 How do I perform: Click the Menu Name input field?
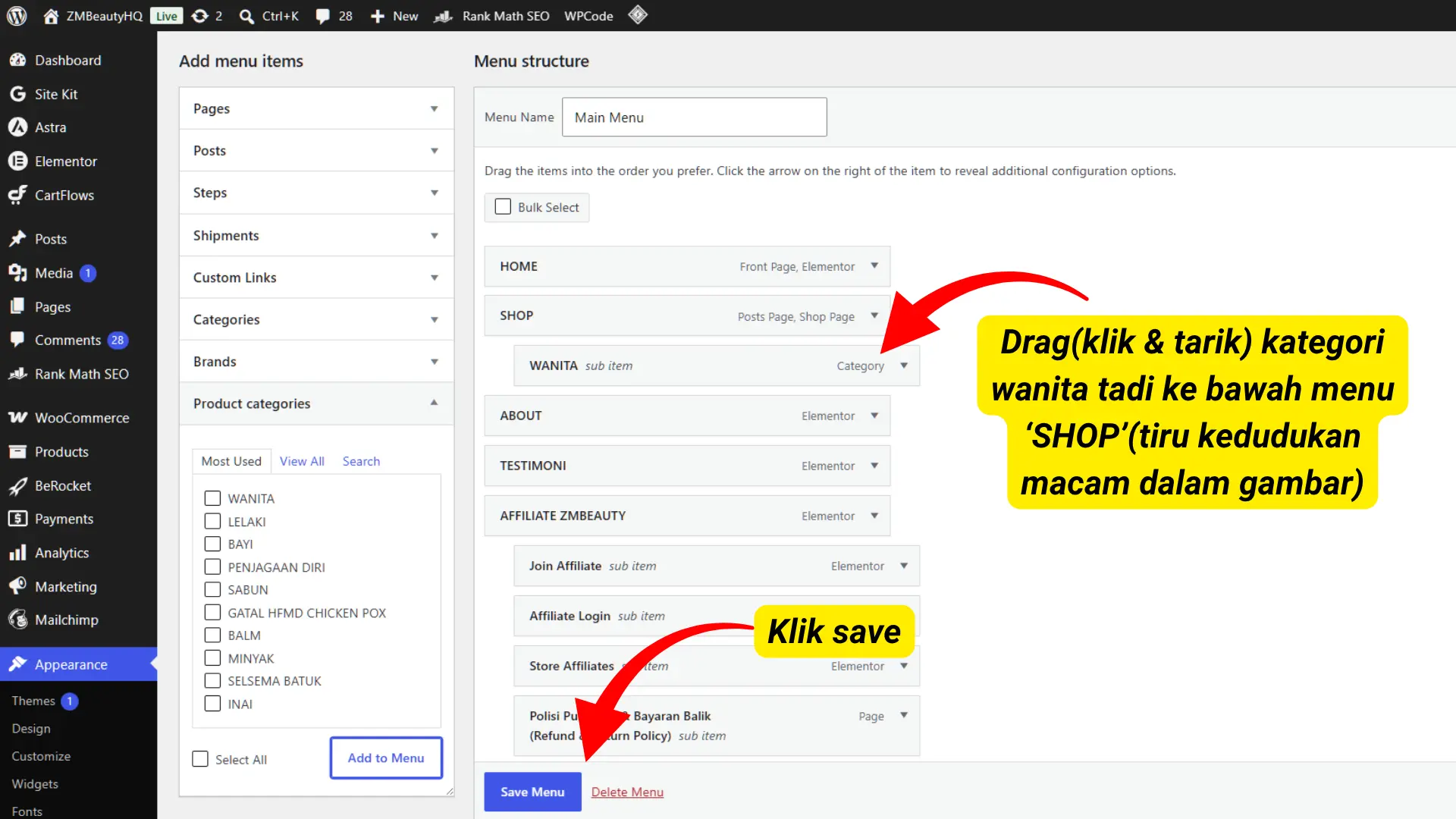tap(694, 117)
